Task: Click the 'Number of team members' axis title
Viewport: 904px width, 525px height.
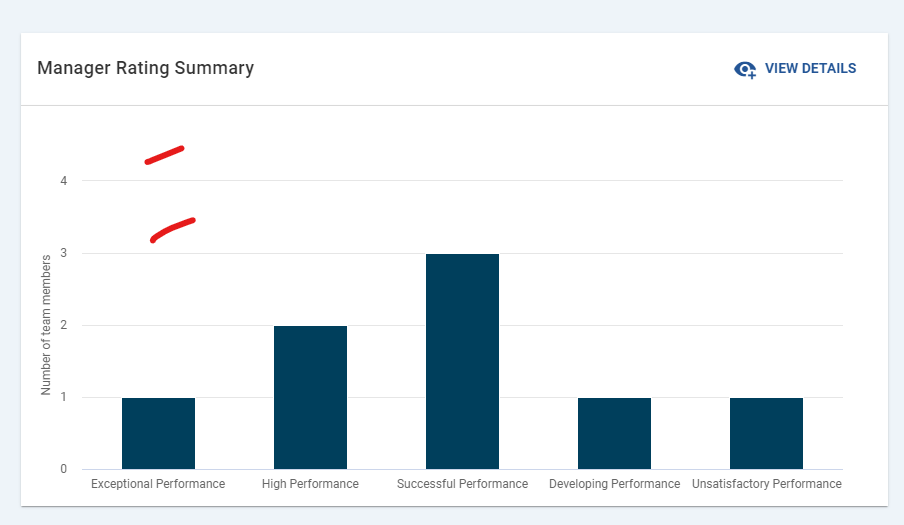Action: (46, 325)
